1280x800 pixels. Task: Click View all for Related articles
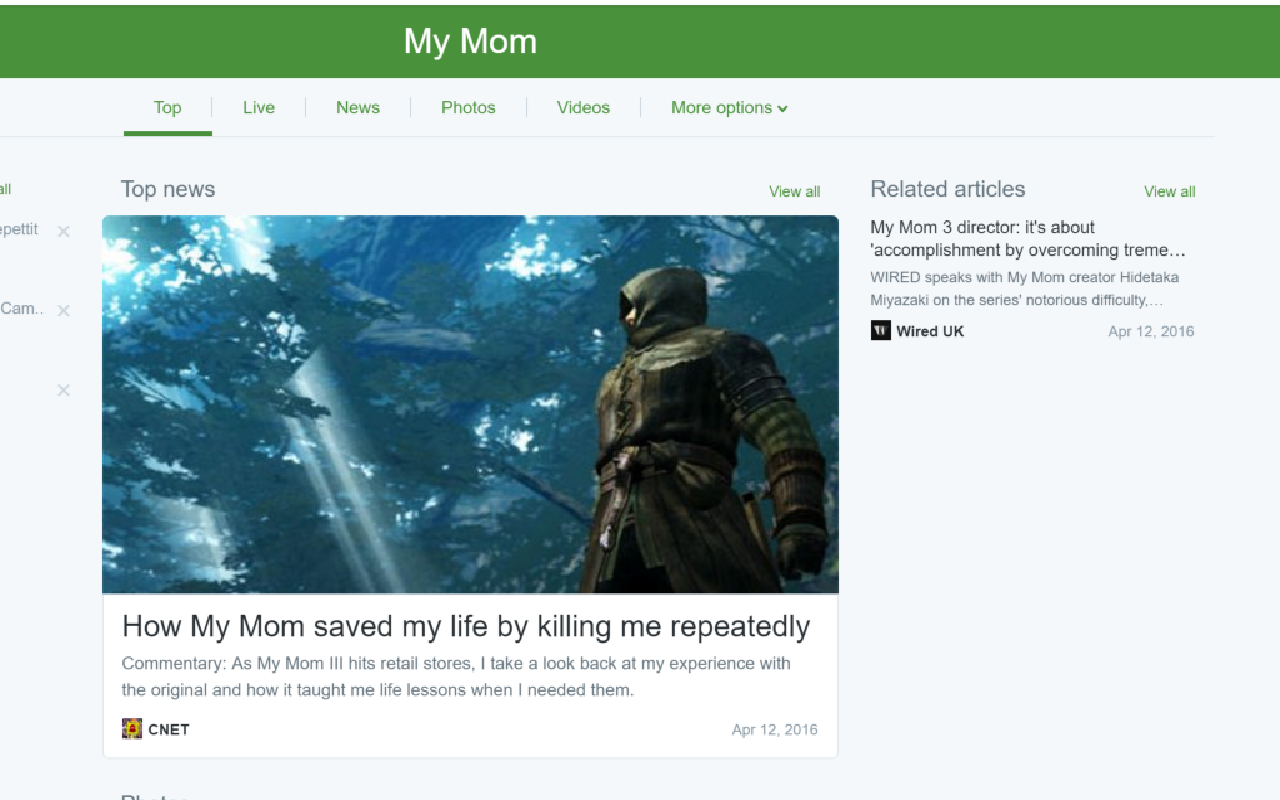tap(1169, 191)
